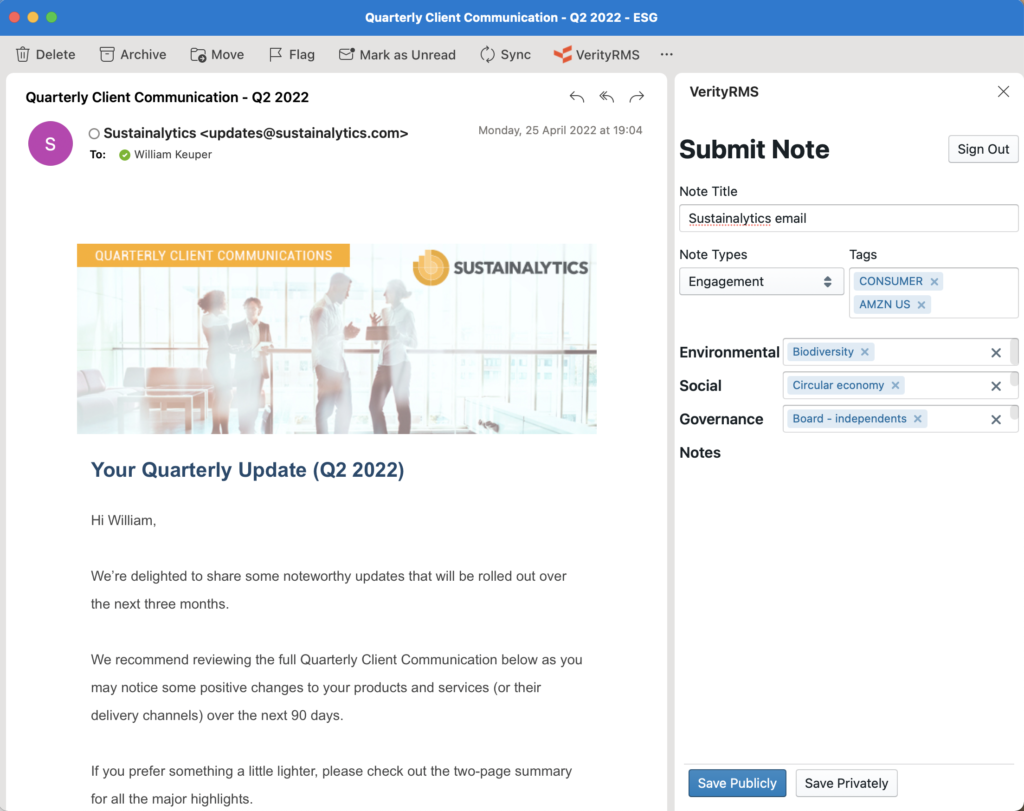Image resolution: width=1024 pixels, height=811 pixels.
Task: Clear the Environmental field
Action: tap(996, 353)
